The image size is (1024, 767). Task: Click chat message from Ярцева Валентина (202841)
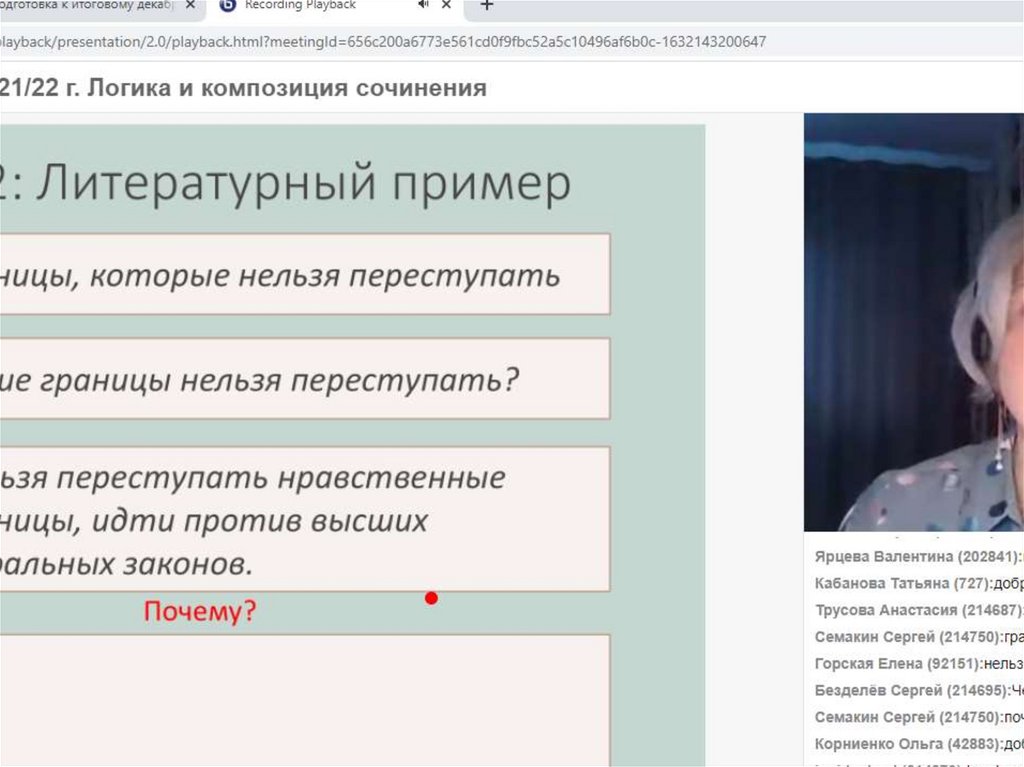(919, 557)
